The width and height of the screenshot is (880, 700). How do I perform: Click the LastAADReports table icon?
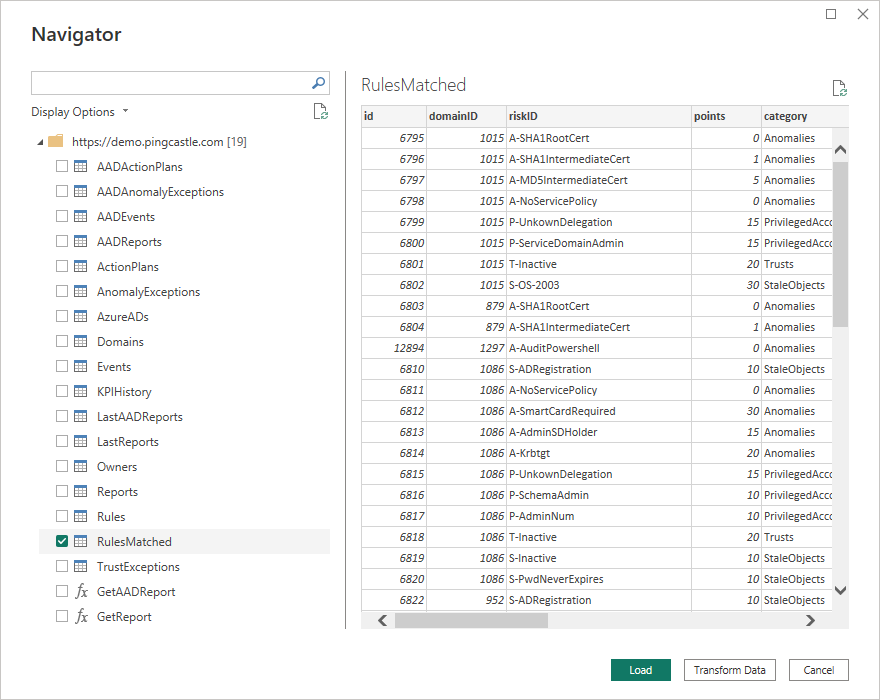(x=81, y=416)
